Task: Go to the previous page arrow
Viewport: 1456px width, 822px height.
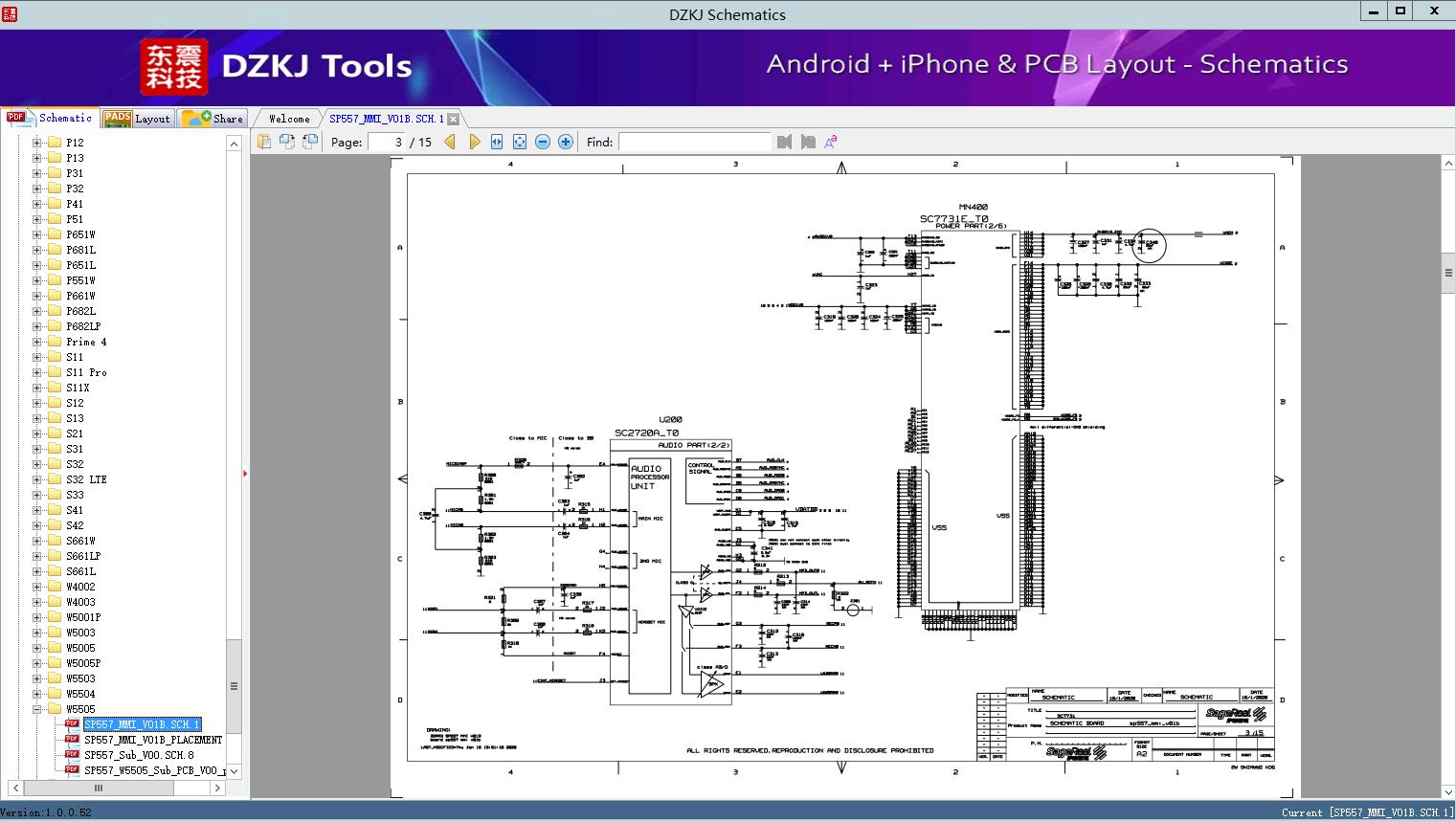Action: pos(450,142)
